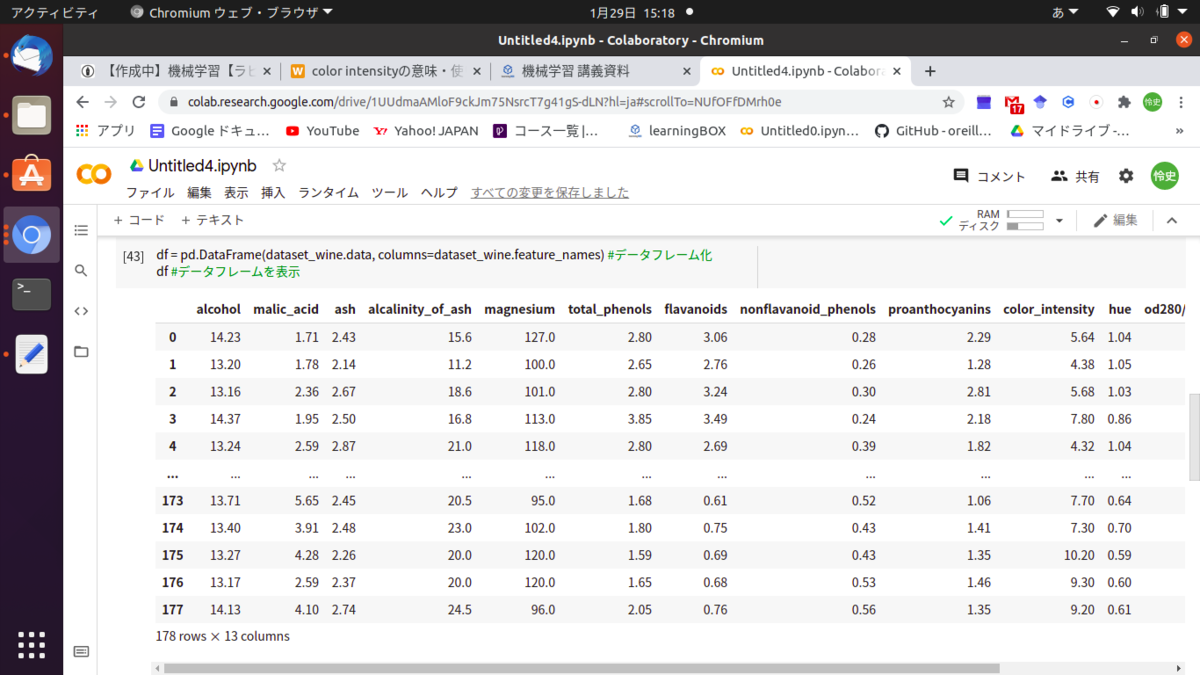The image size is (1200, 675).
Task: Open the 挿入 menu
Action: pyautogui.click(x=273, y=193)
